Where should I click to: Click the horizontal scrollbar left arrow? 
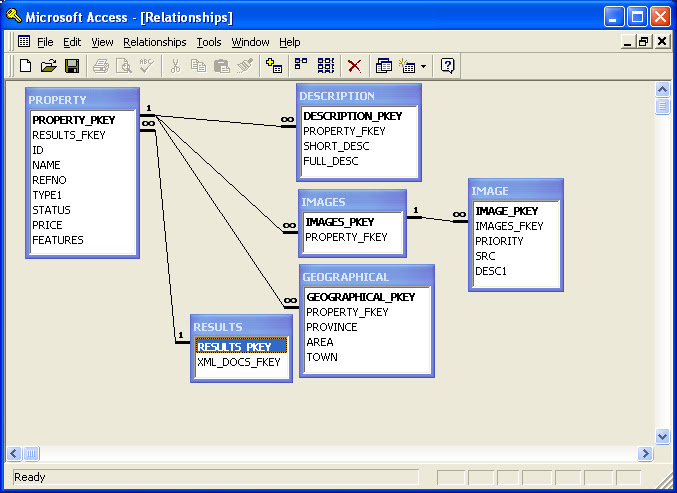point(14,453)
